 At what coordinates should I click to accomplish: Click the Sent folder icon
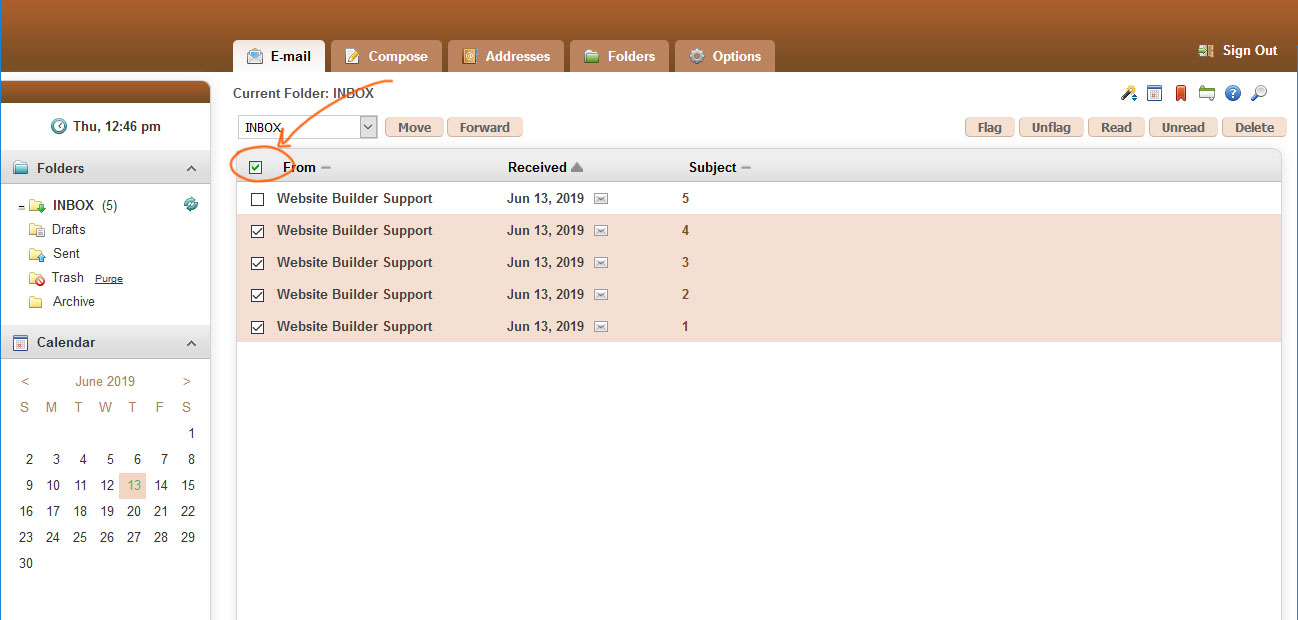[x=37, y=254]
